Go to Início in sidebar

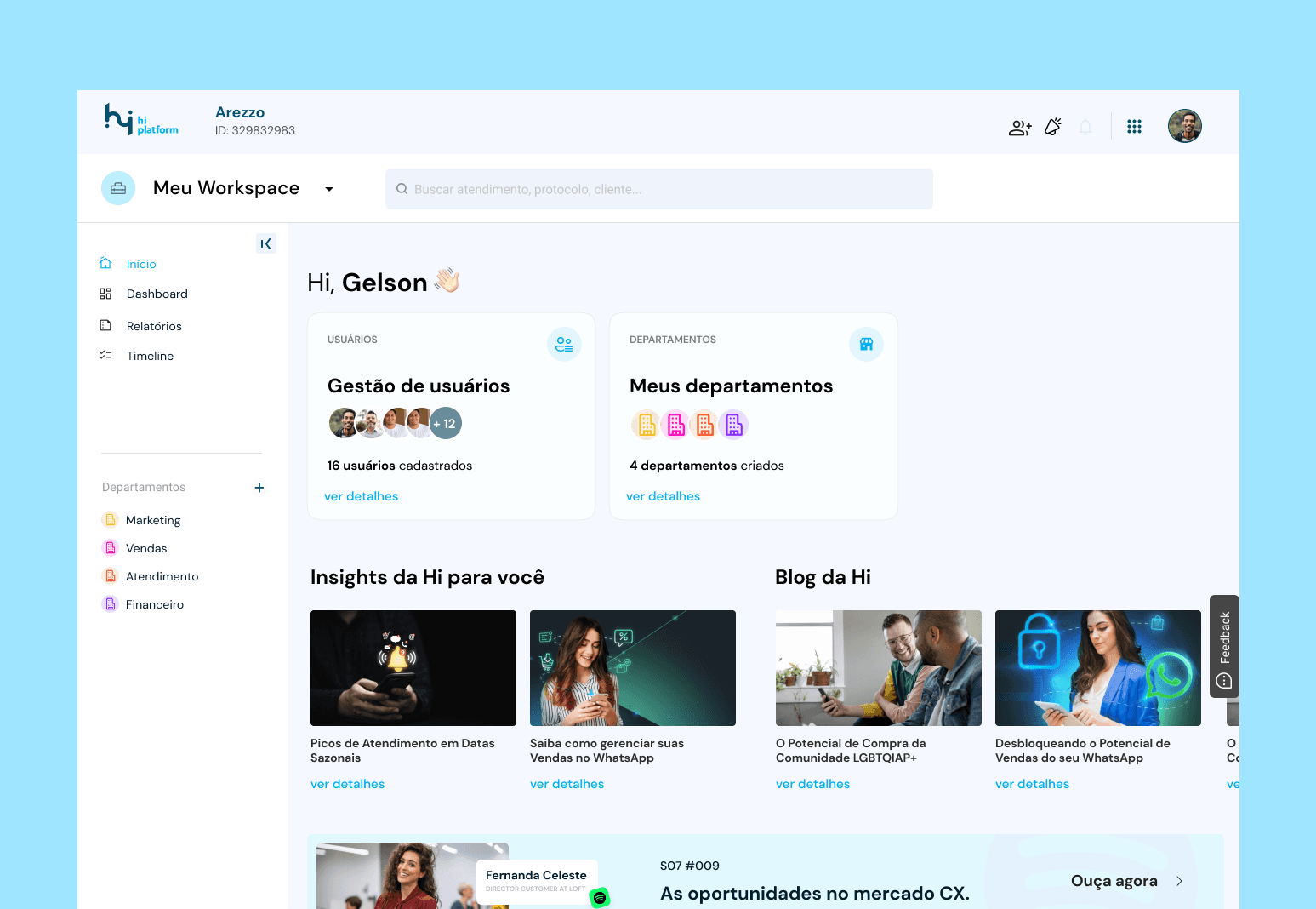coord(141,264)
